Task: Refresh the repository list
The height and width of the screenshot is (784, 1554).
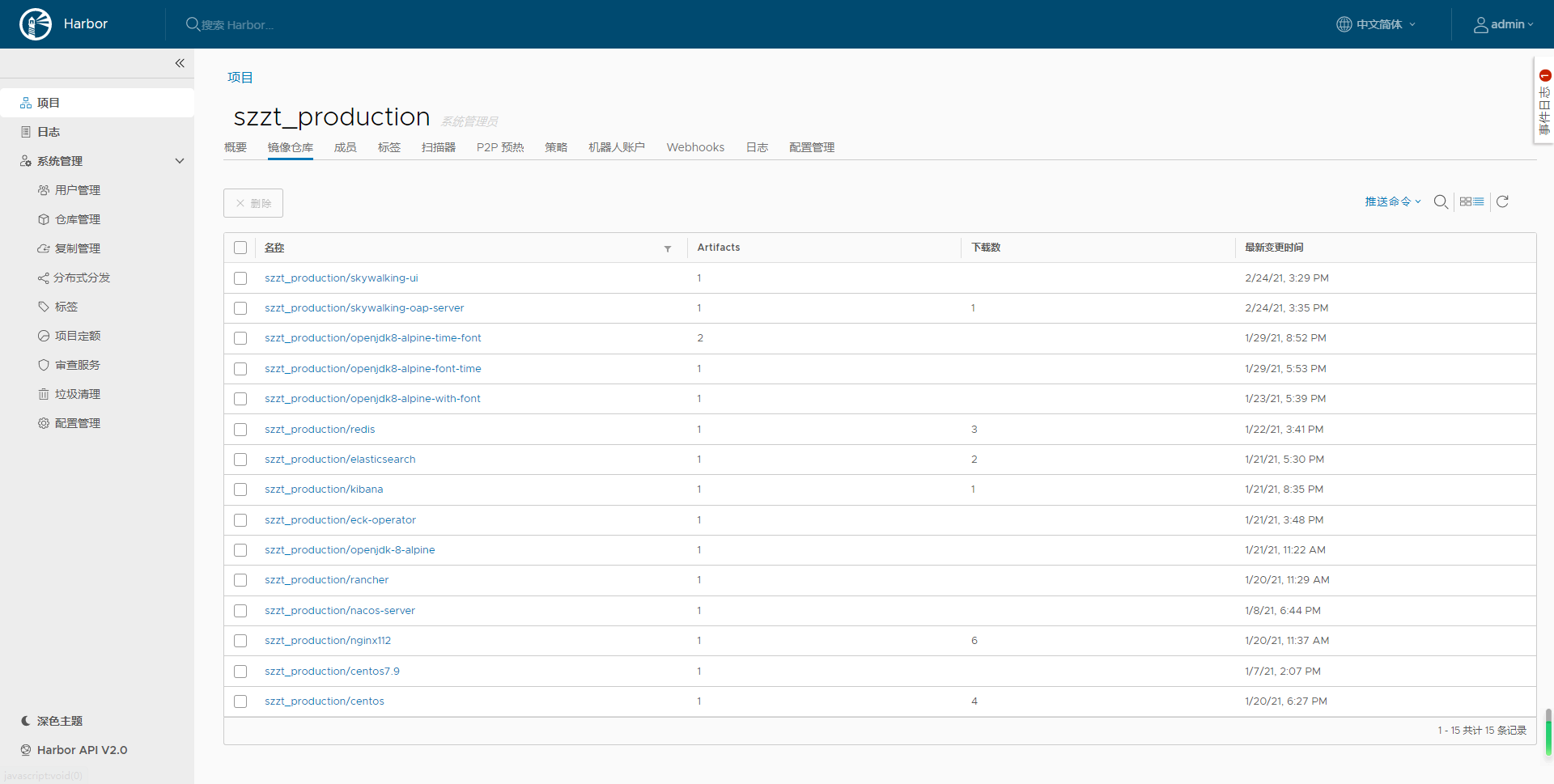Action: (1502, 201)
